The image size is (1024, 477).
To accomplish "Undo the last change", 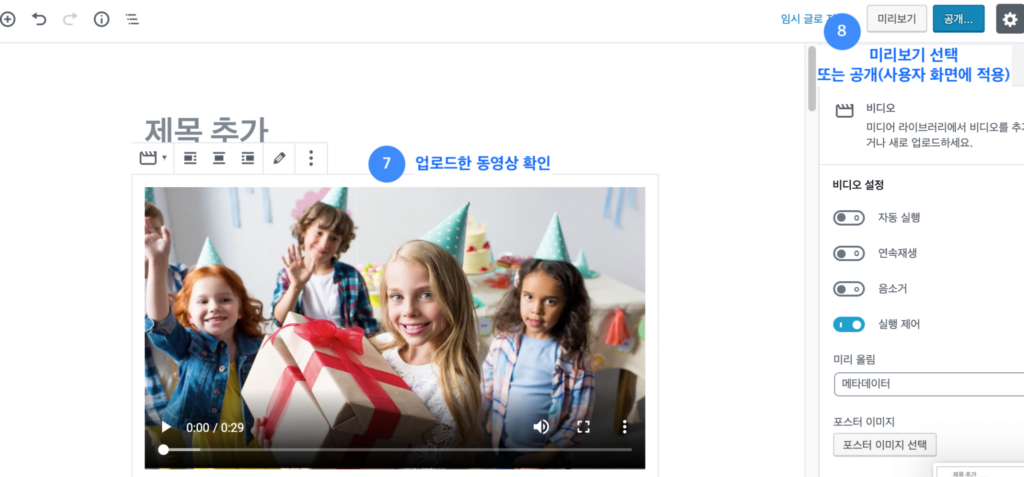I will pyautogui.click(x=39, y=19).
